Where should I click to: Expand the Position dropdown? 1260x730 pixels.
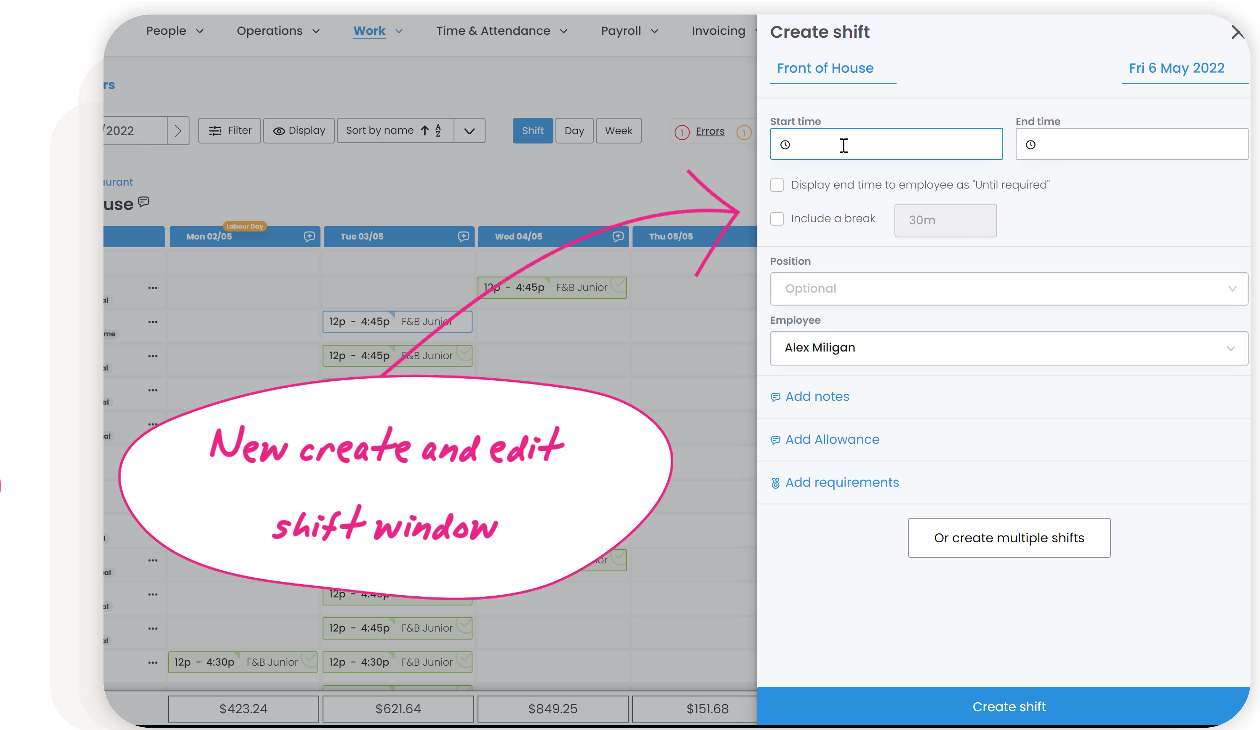[1009, 289]
